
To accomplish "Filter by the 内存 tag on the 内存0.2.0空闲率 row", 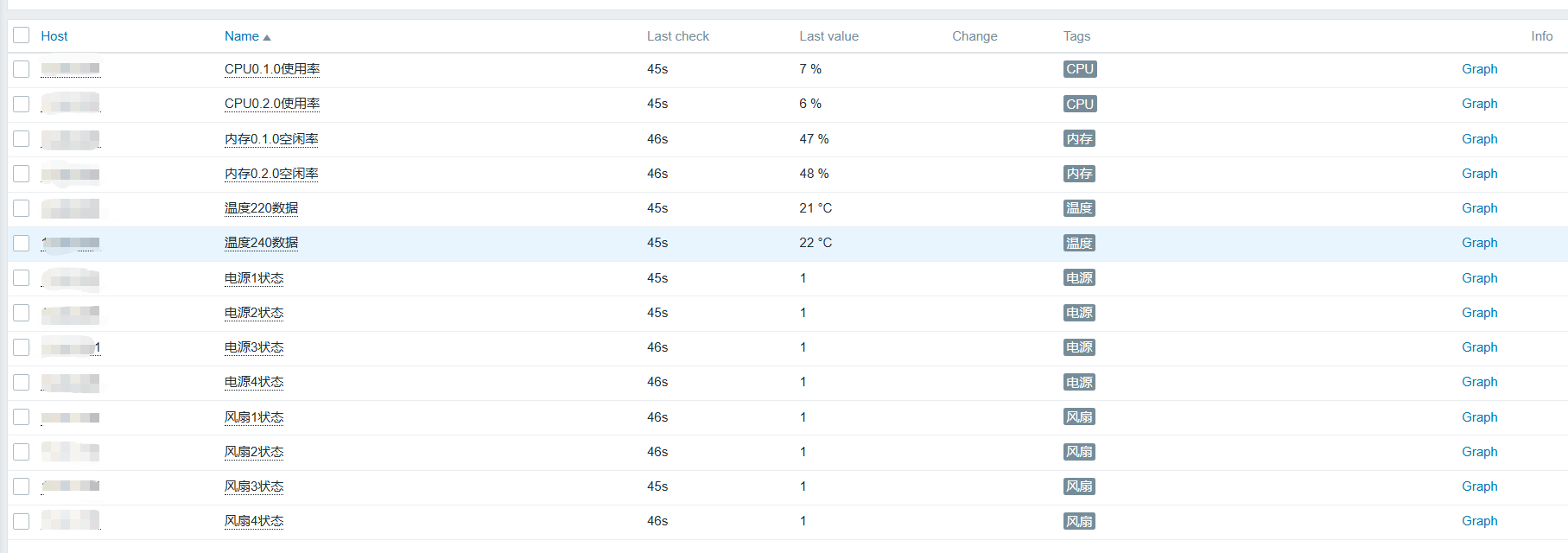I will point(1079,174).
